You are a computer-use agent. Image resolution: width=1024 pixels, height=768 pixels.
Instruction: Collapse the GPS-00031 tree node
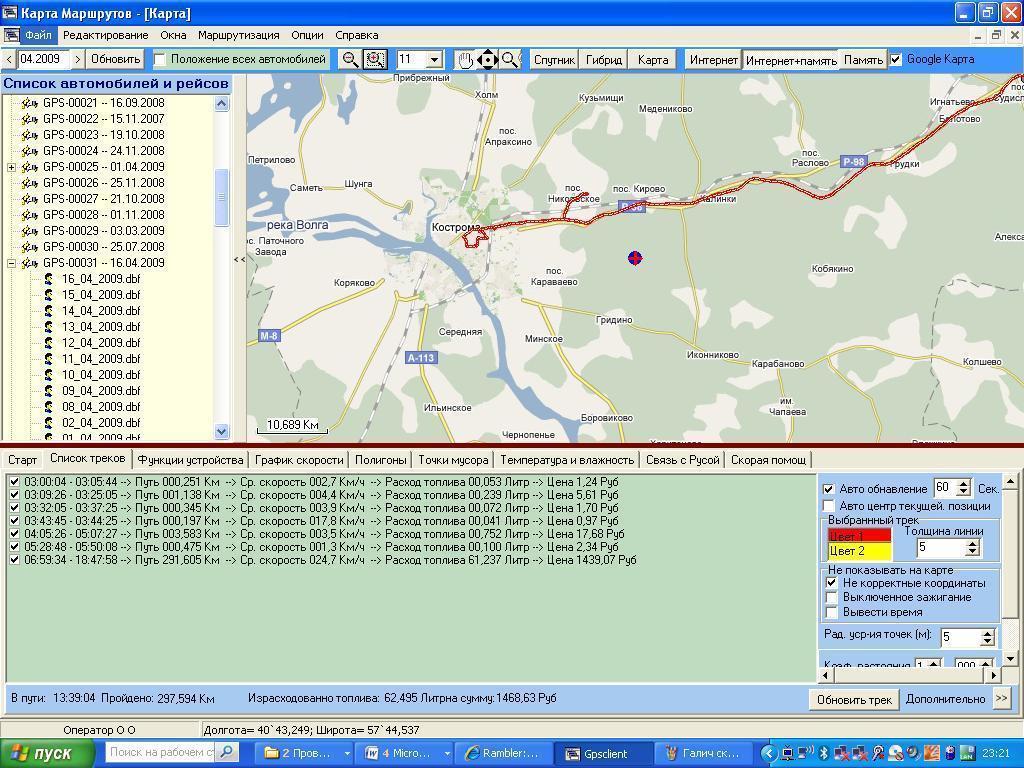(11, 263)
